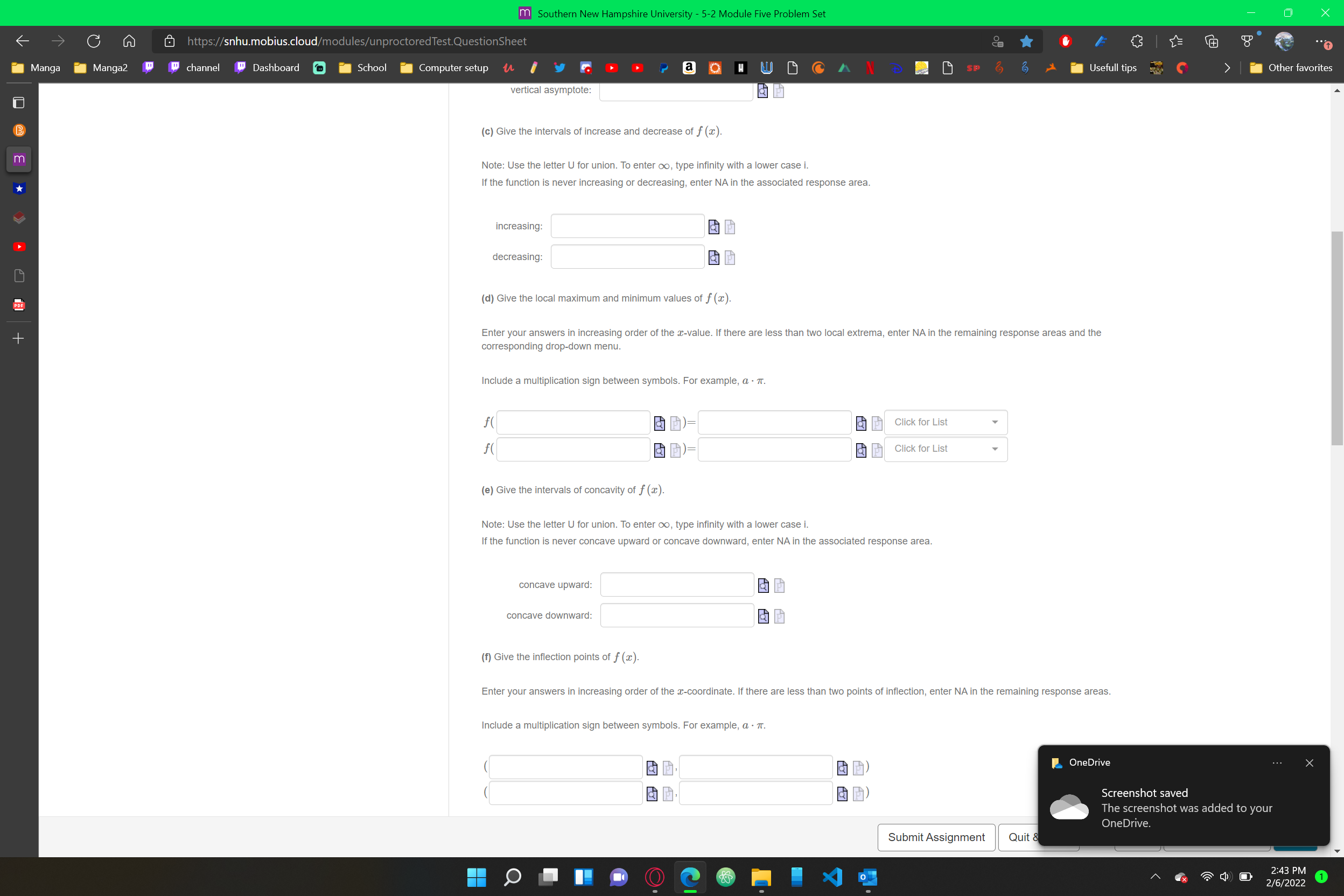1344x896 pixels.
Task: Open the Twitter bookmark in the favorites bar
Action: click(x=559, y=67)
